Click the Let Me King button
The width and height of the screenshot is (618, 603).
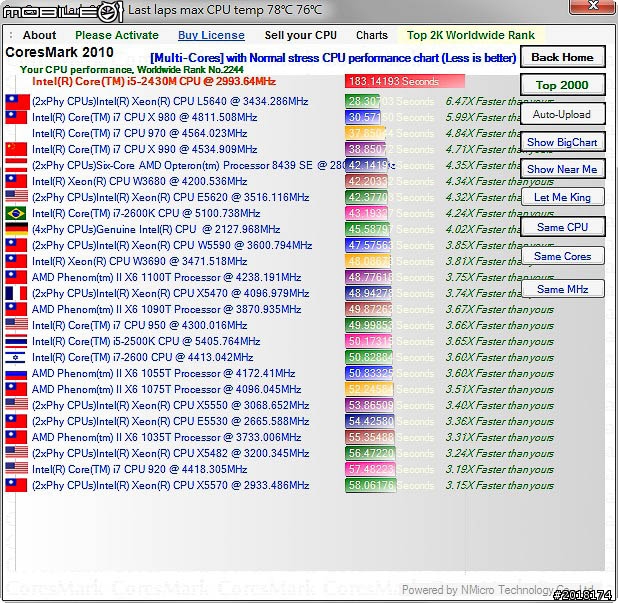562,197
